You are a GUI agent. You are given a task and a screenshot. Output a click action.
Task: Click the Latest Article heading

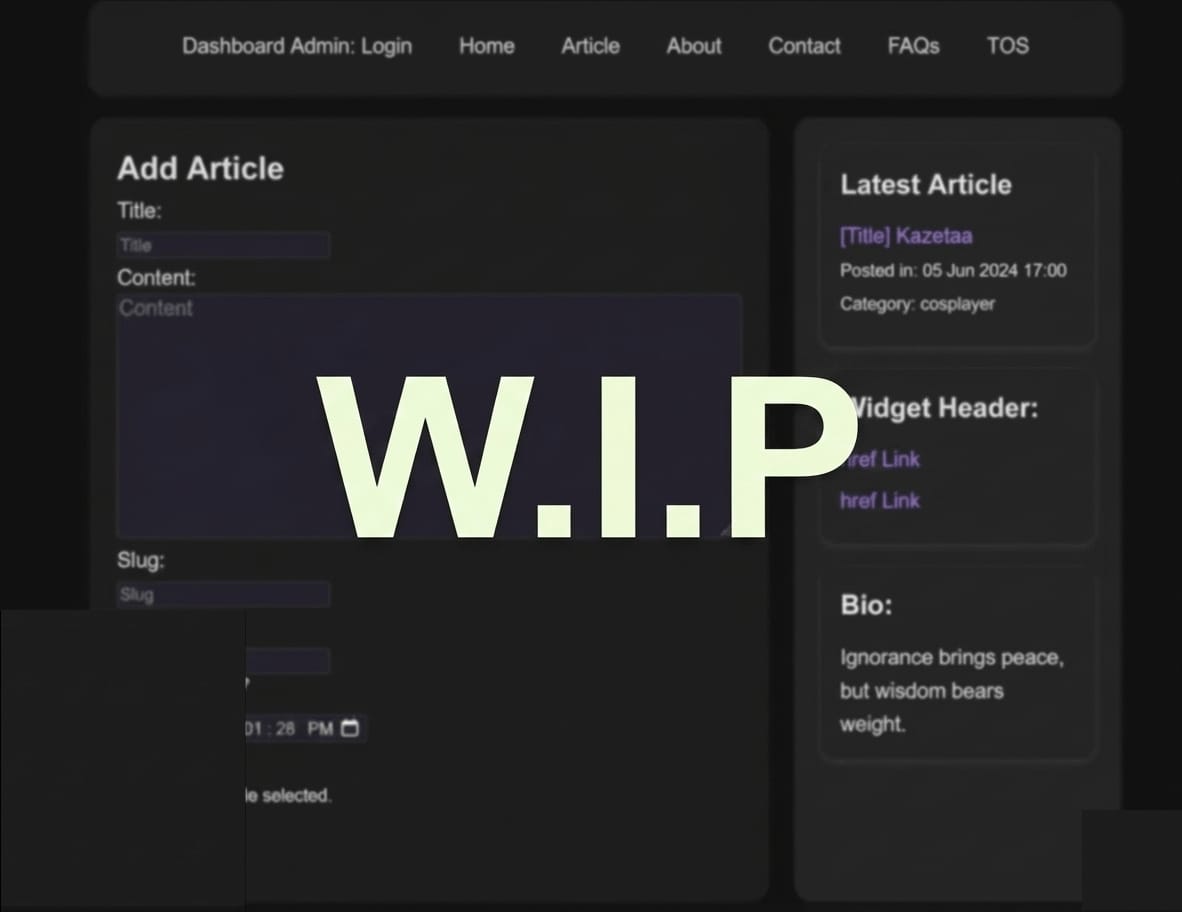(x=926, y=185)
